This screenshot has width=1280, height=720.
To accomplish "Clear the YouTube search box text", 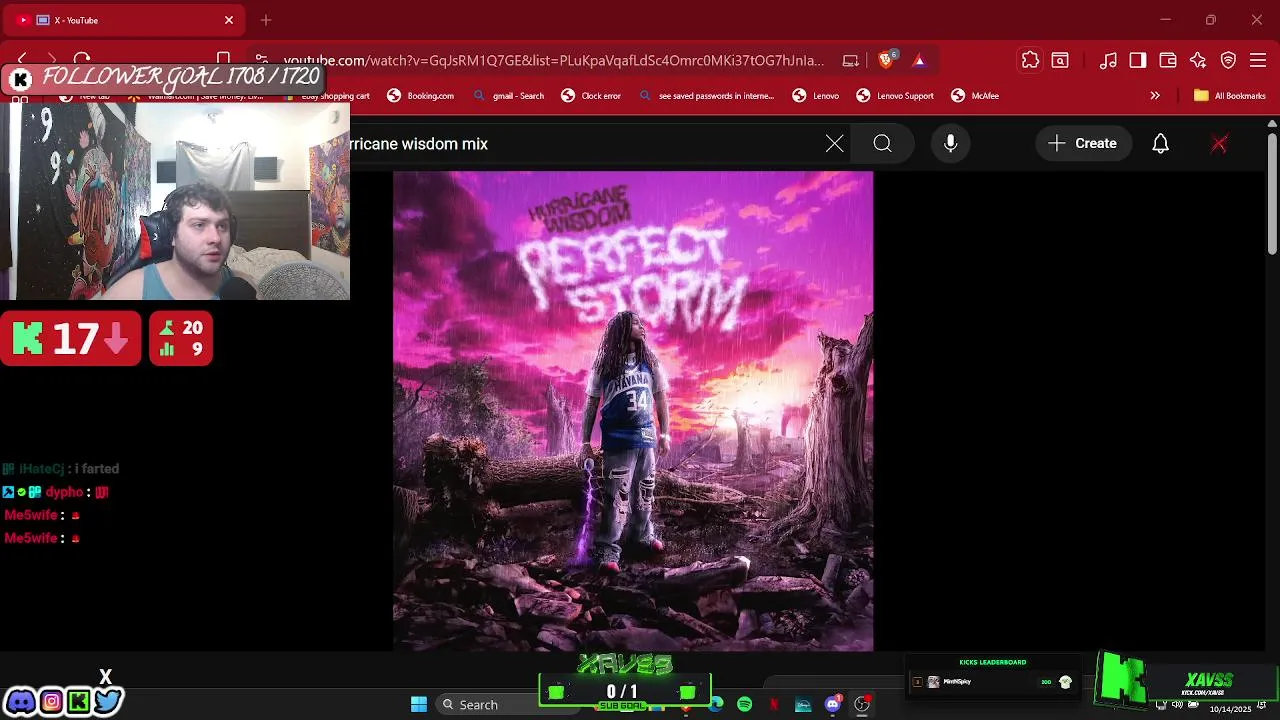I will [x=835, y=144].
